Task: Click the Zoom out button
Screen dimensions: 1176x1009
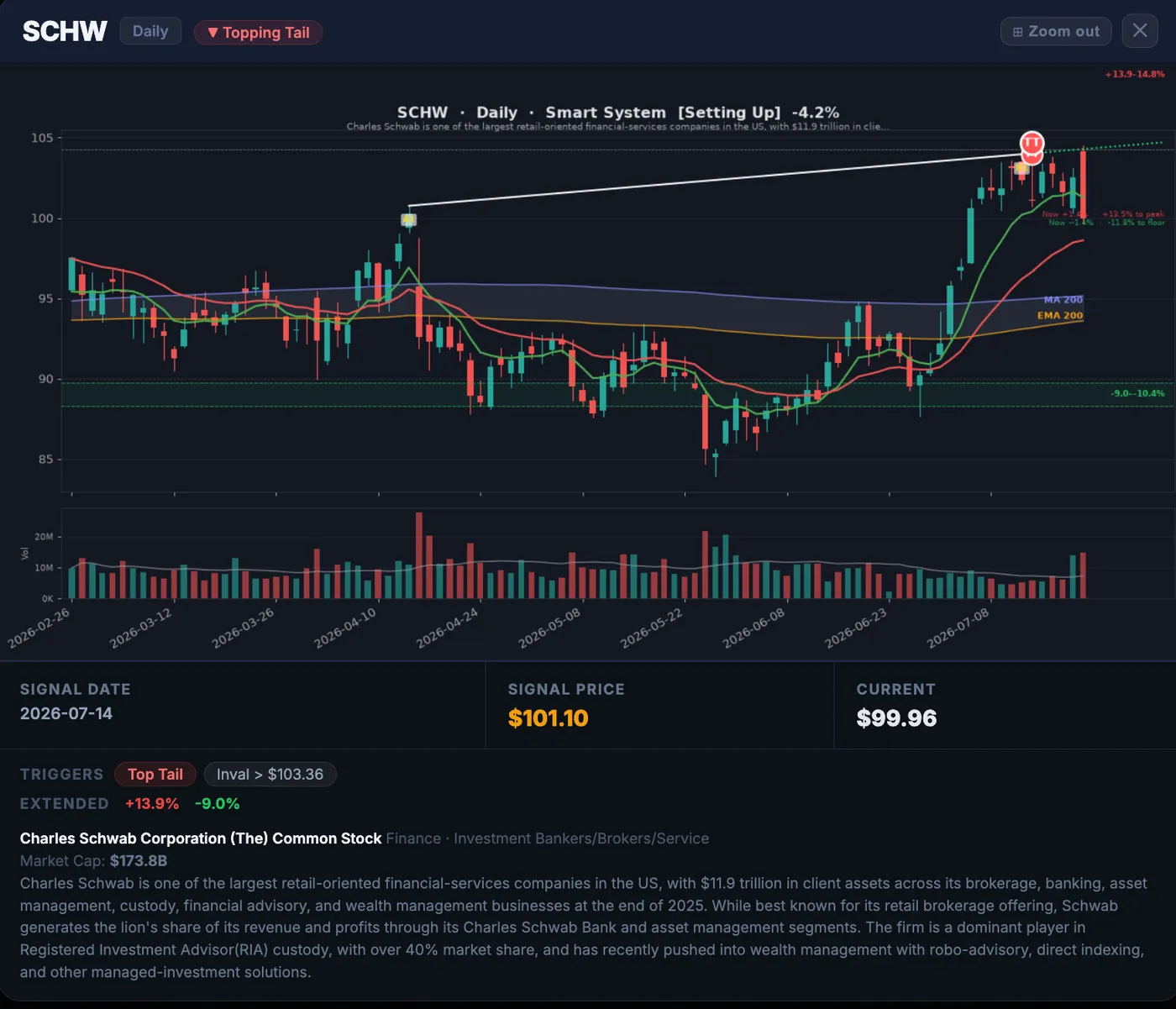Action: 1056,31
